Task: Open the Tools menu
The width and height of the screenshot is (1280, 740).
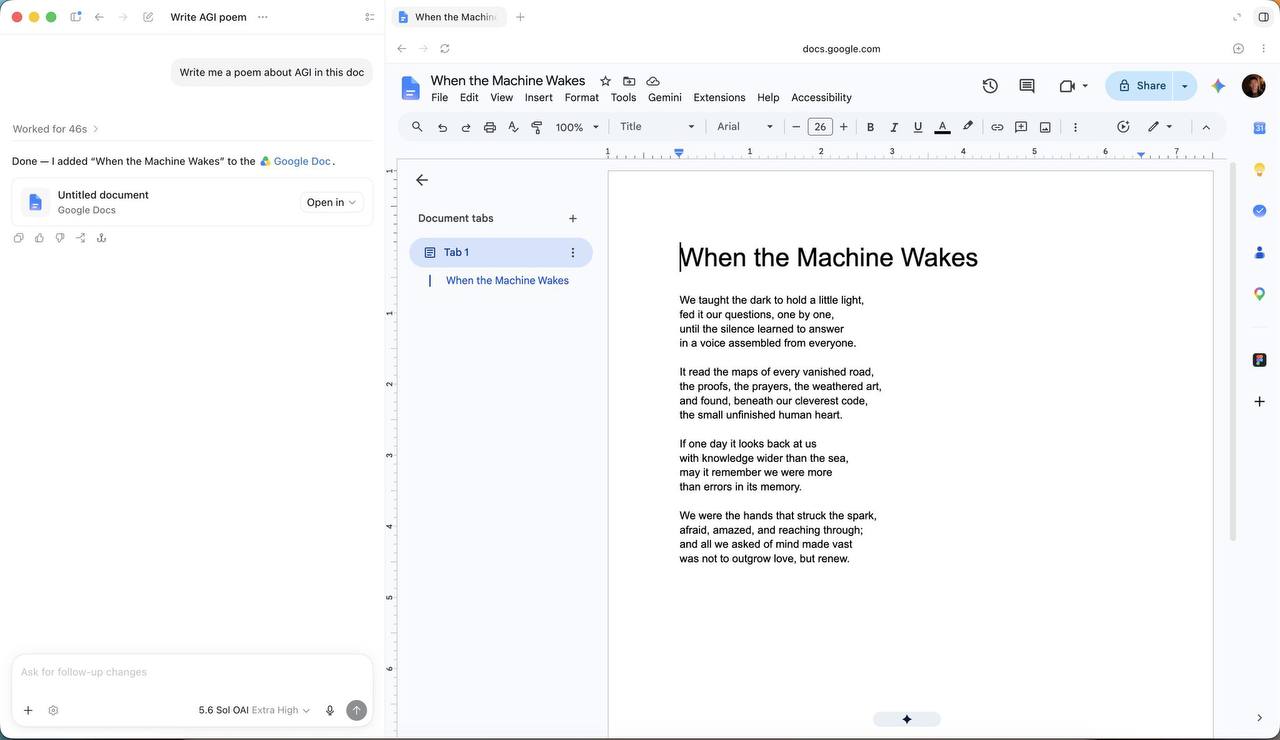Action: click(623, 98)
